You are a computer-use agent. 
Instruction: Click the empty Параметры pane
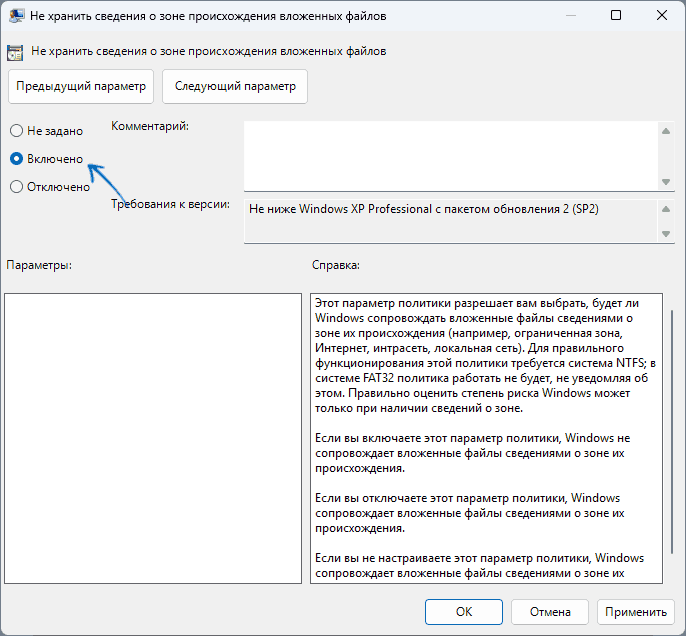pyautogui.click(x=153, y=437)
